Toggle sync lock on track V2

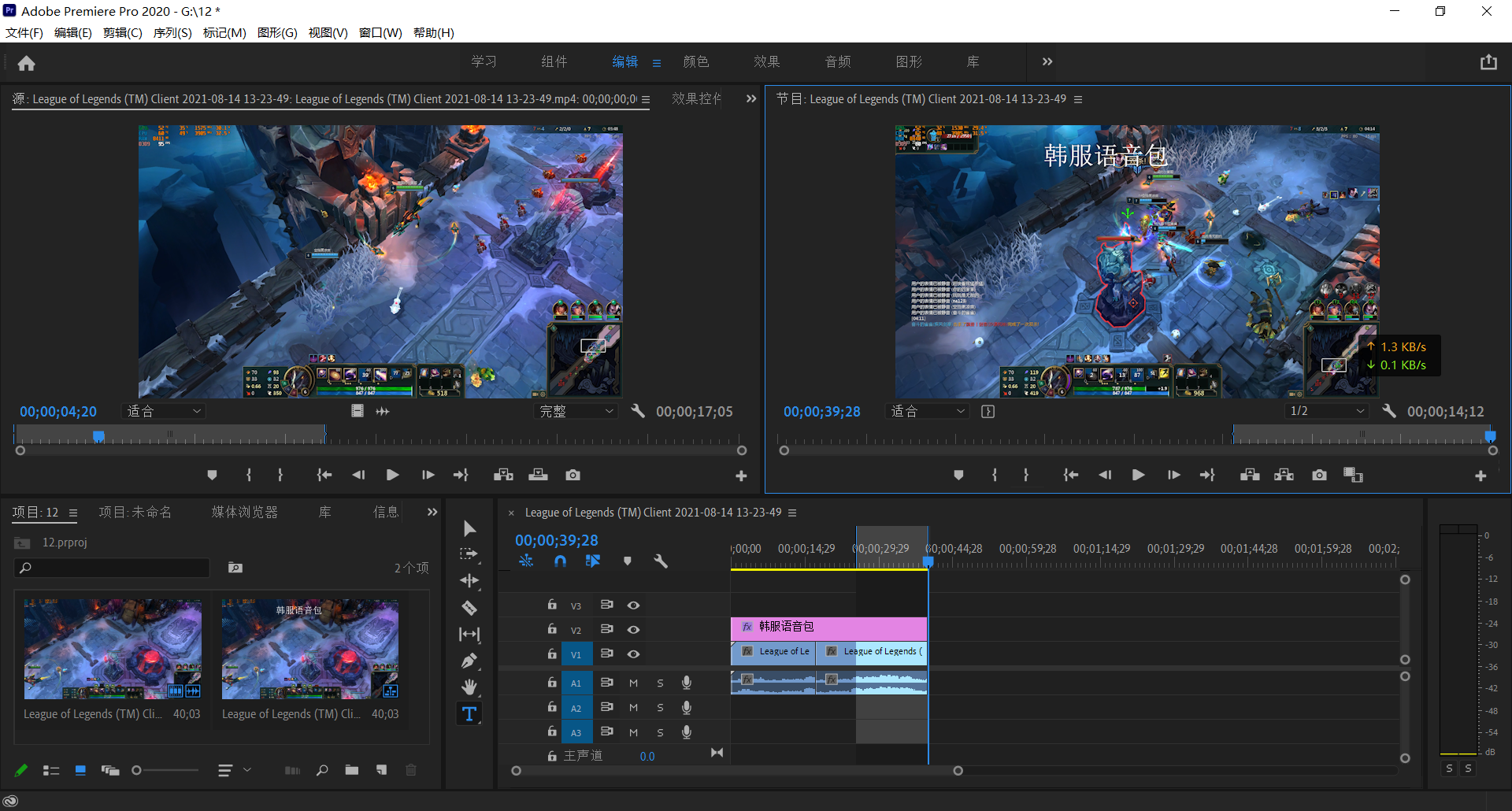coord(606,629)
